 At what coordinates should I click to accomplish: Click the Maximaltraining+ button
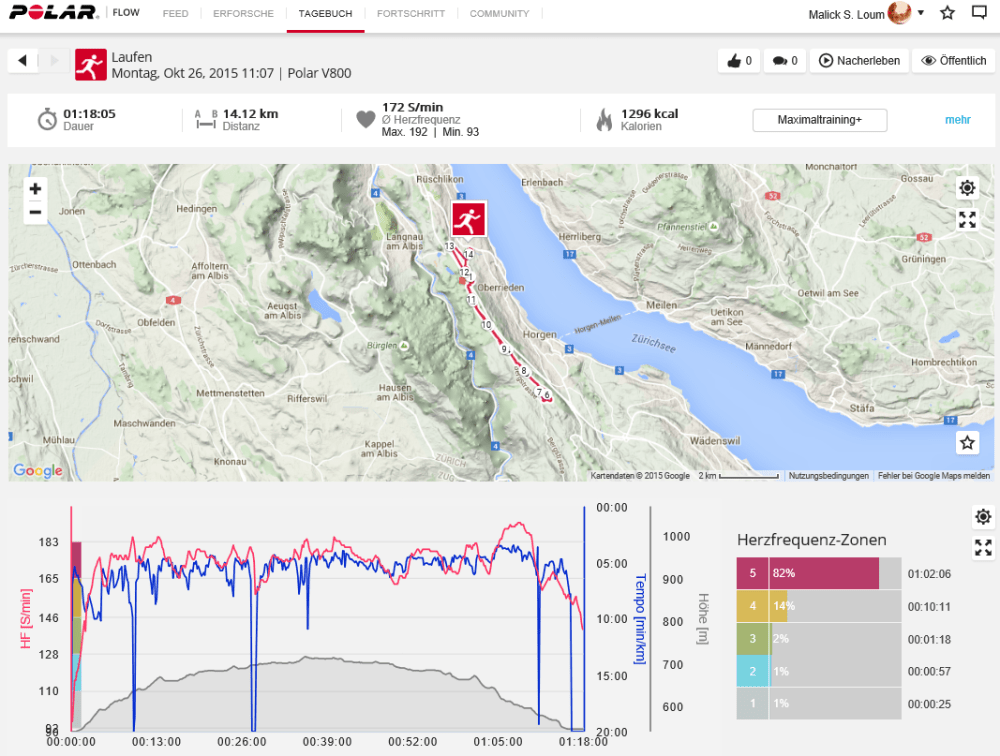[819, 120]
